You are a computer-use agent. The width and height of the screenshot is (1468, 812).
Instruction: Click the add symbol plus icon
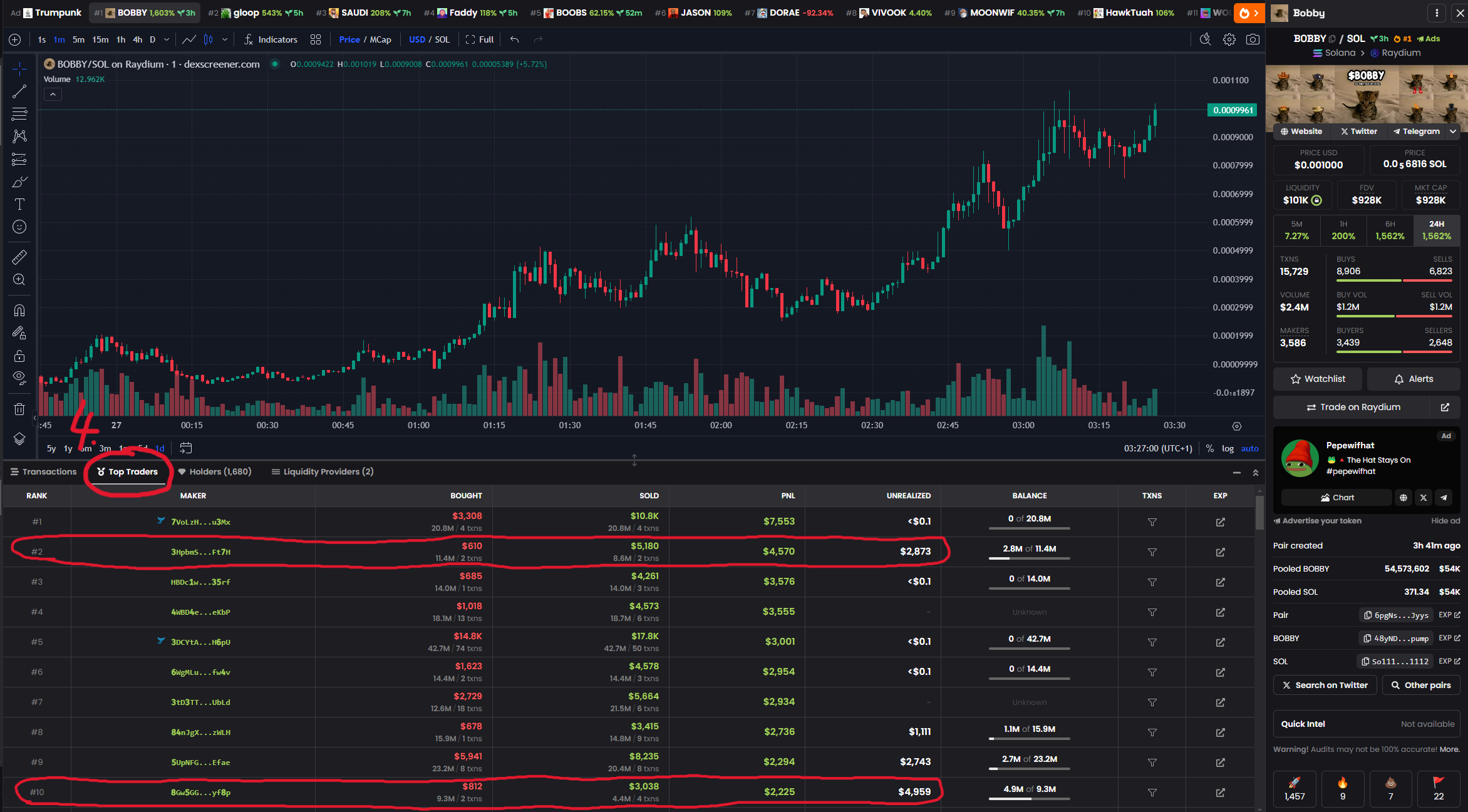(x=15, y=39)
